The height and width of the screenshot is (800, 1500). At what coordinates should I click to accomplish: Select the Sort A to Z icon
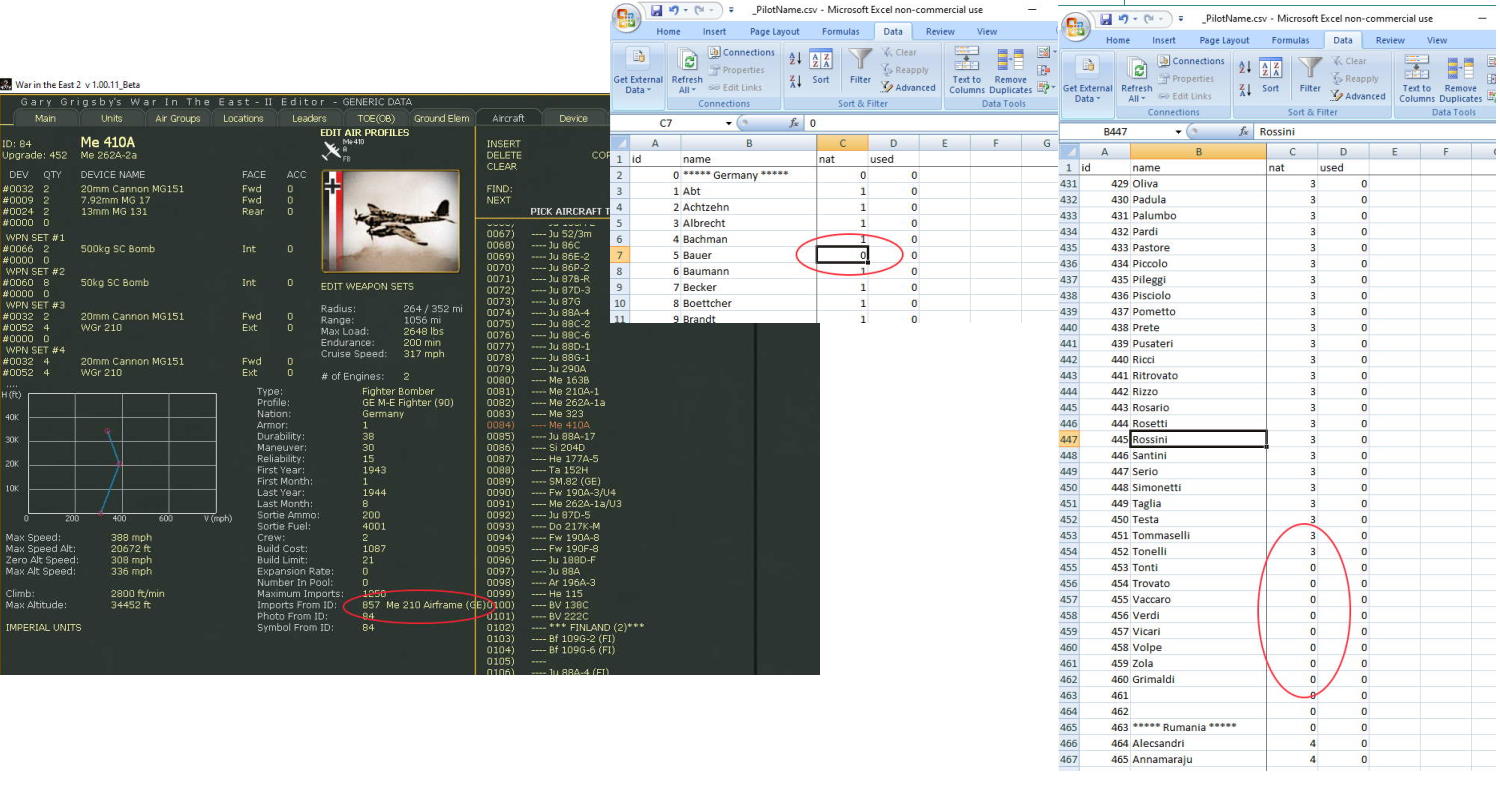coord(793,58)
